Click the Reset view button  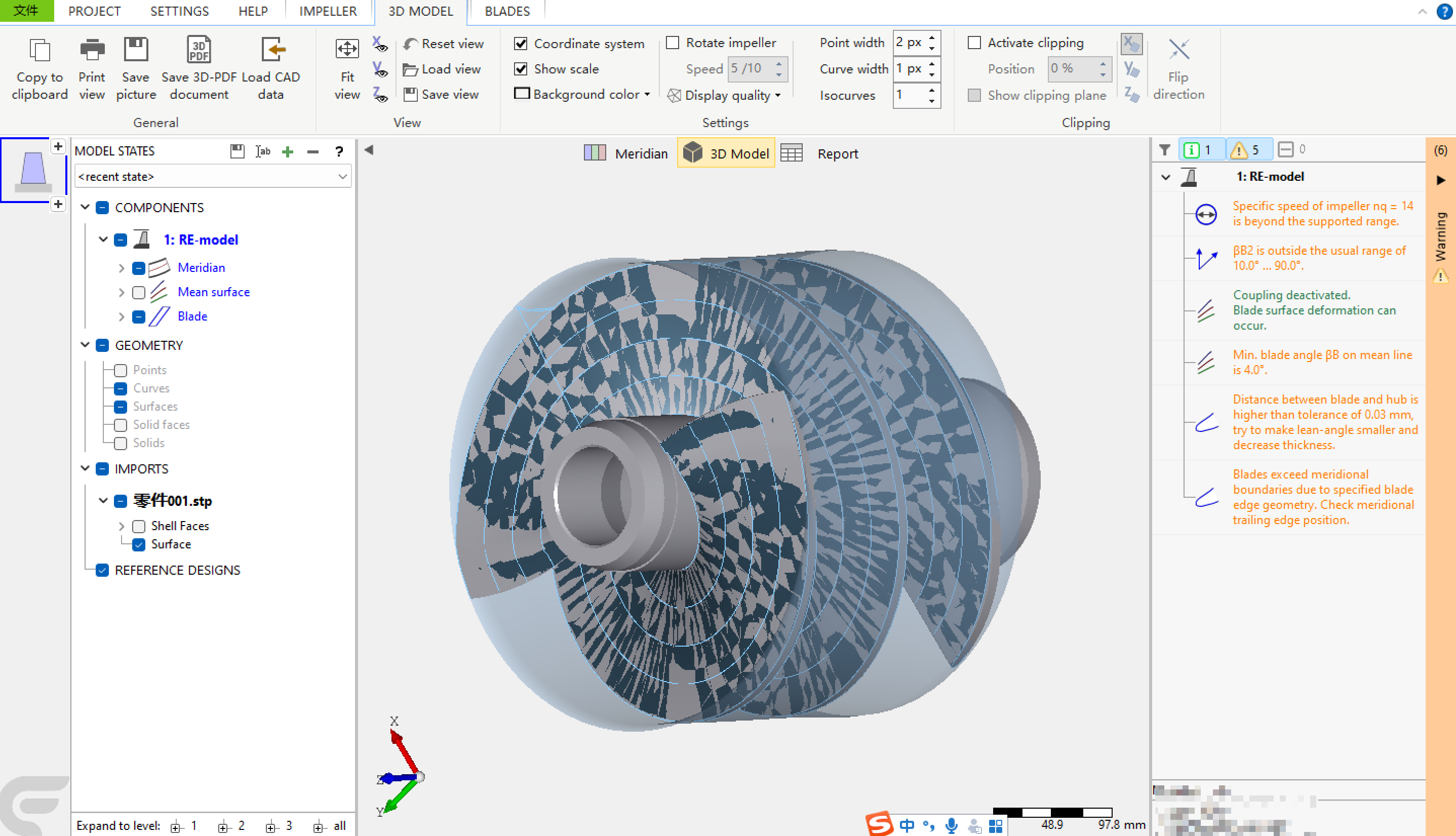coord(443,44)
